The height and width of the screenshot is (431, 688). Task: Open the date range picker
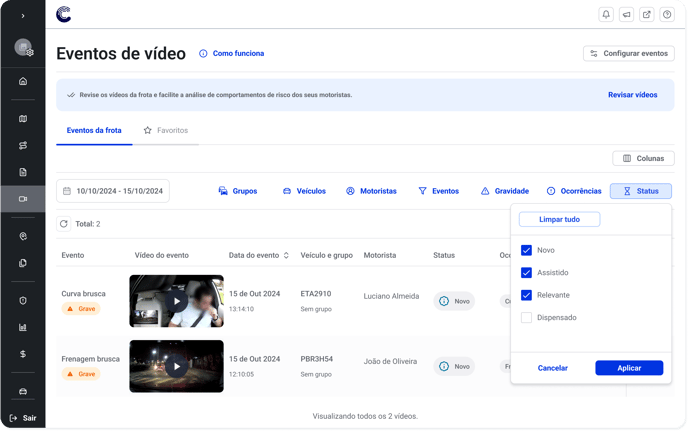click(112, 191)
